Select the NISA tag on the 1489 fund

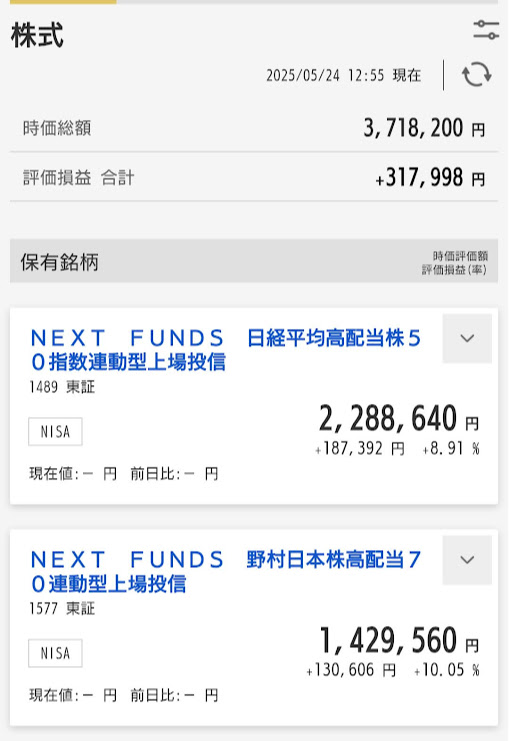55,431
